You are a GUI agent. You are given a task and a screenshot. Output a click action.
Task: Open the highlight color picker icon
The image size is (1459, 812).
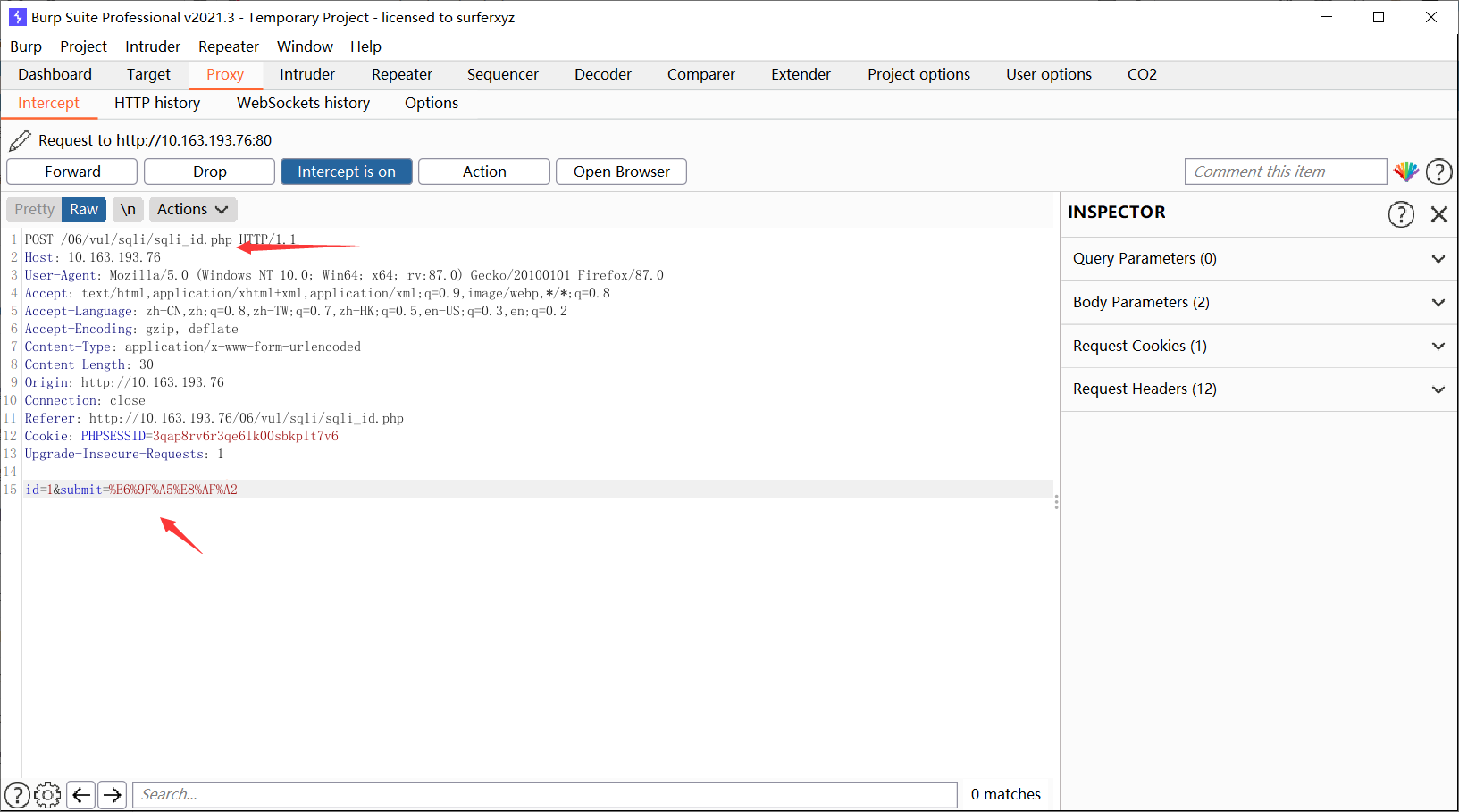(1406, 172)
